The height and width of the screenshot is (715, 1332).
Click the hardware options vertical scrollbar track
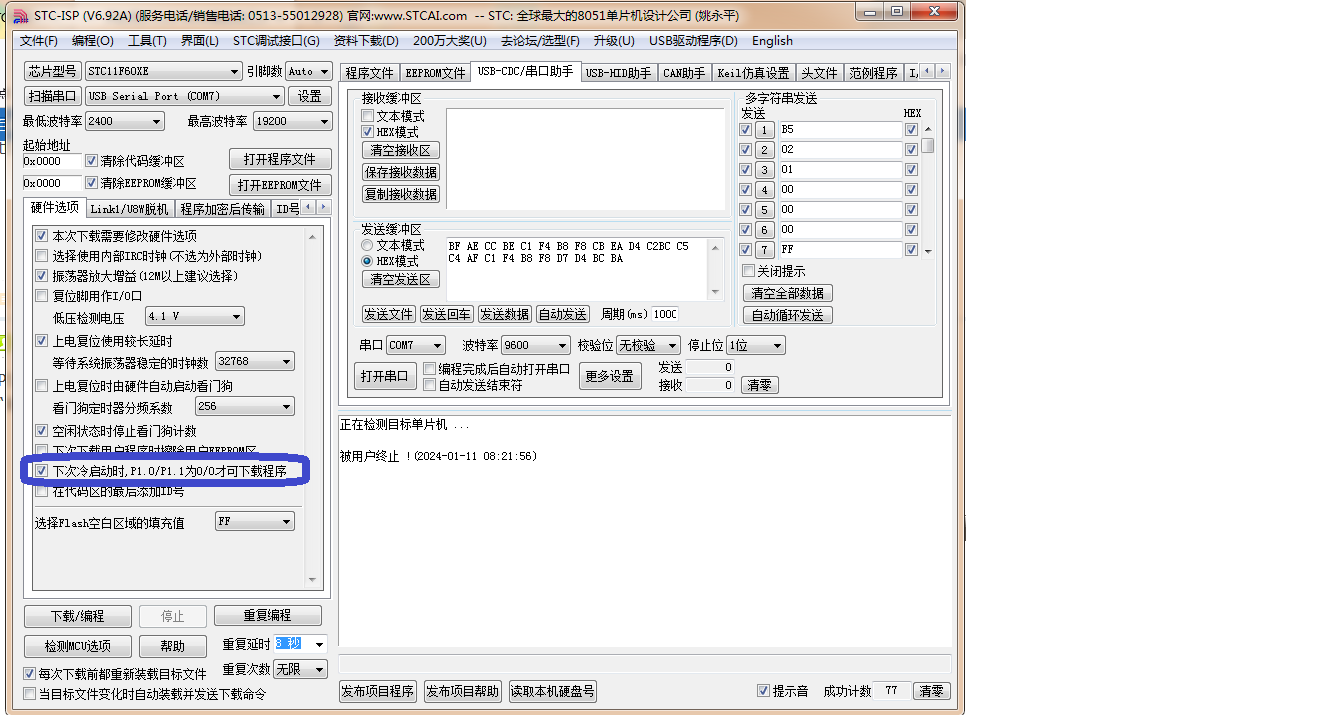tap(313, 409)
